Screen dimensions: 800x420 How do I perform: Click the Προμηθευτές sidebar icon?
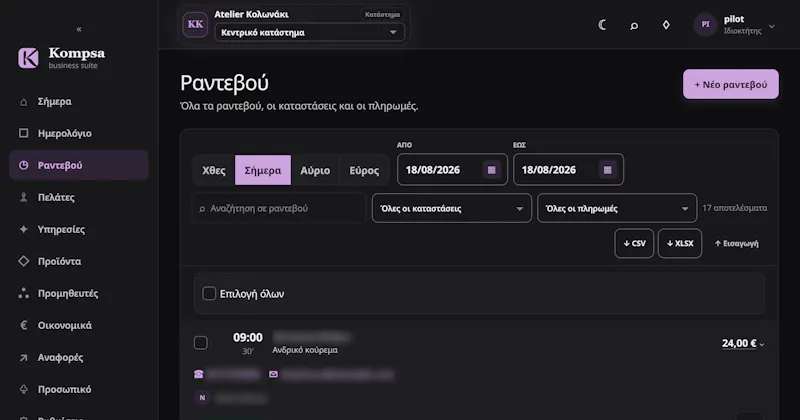click(23, 293)
